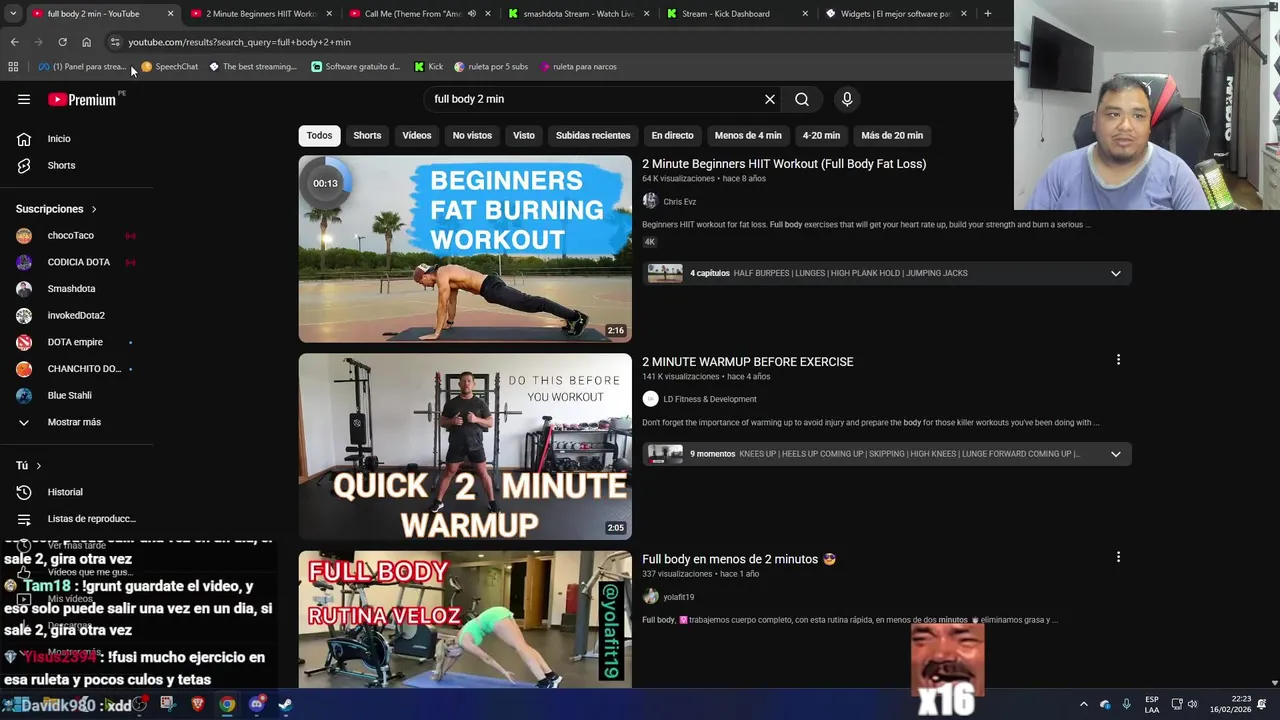
Task: Select the Menos de 4 min chip
Action: [748, 135]
